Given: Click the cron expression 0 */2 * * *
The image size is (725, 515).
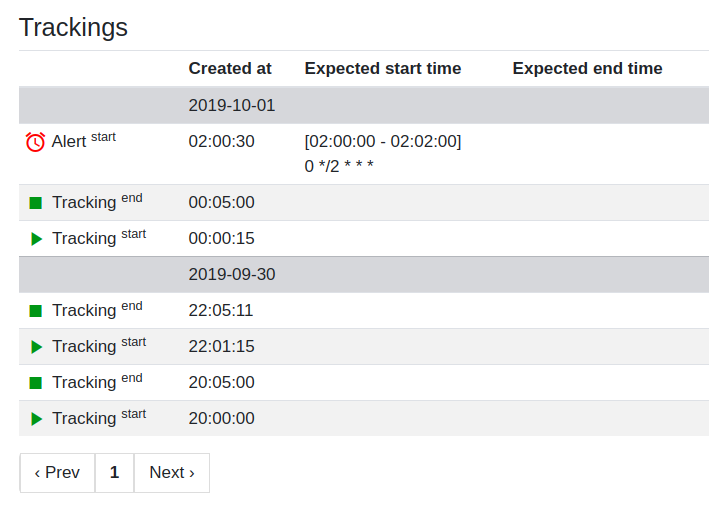Looking at the screenshot, I should pos(339,166).
